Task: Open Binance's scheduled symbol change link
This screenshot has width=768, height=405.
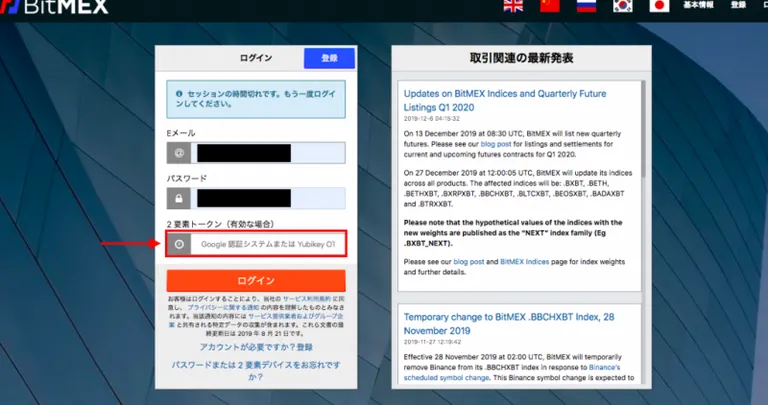Action: click(512, 373)
